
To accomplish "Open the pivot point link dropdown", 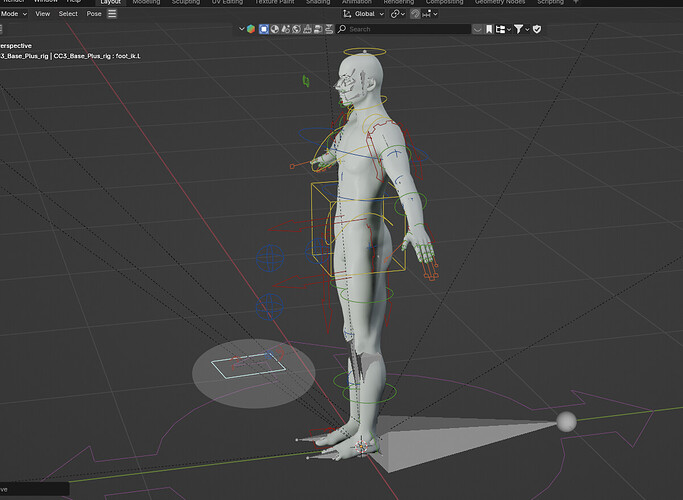I will pos(397,14).
